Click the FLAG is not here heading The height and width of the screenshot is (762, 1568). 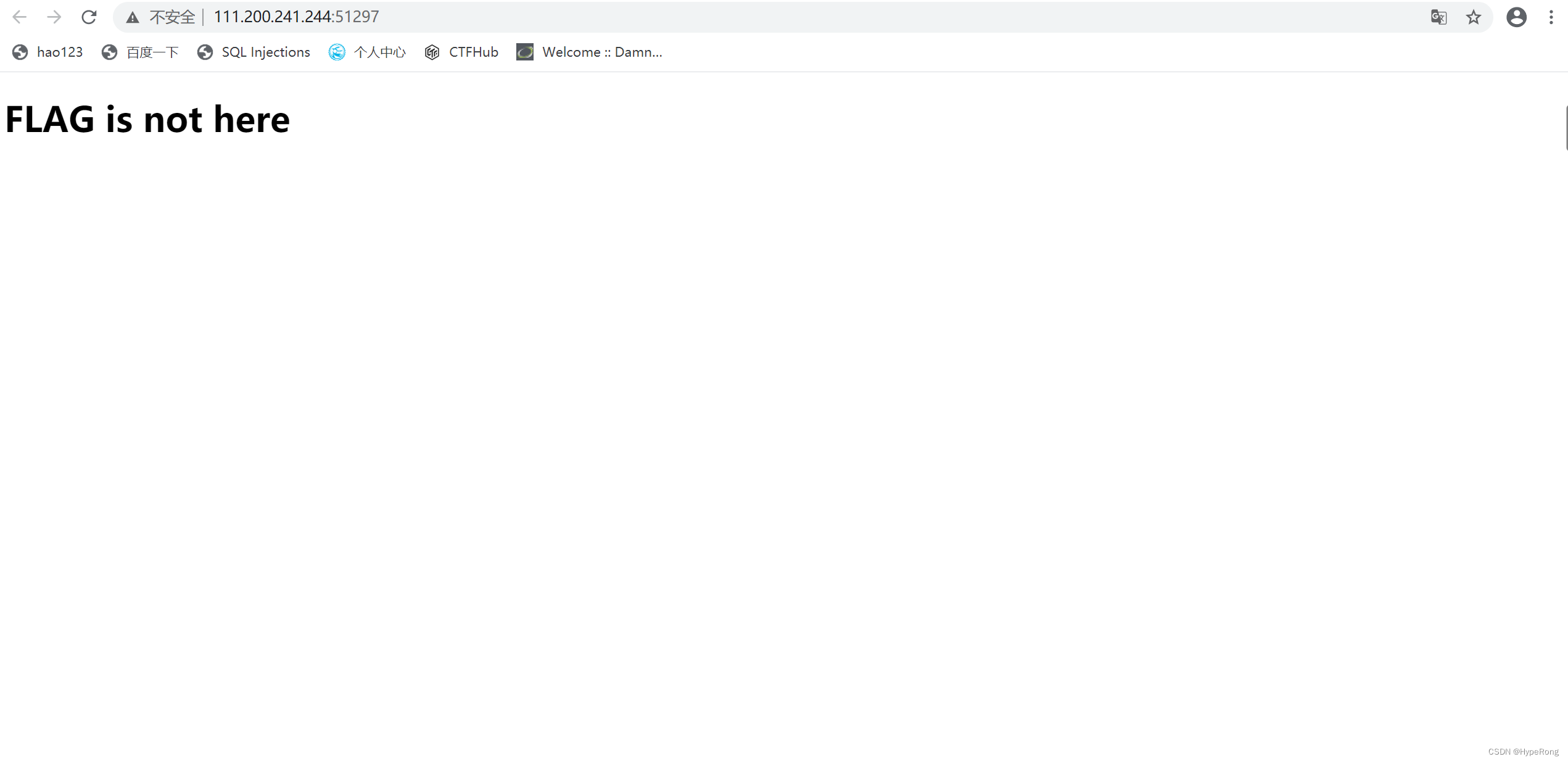147,119
